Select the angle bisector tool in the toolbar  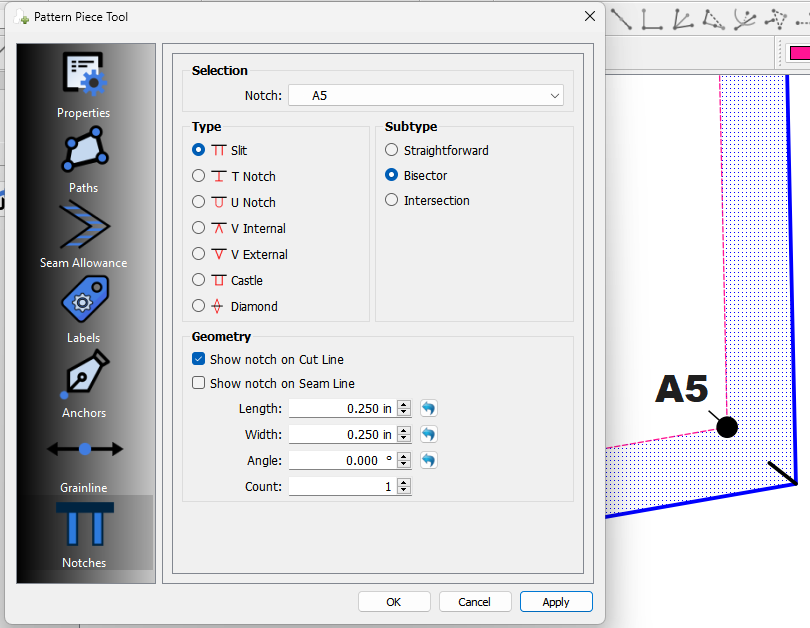point(682,19)
